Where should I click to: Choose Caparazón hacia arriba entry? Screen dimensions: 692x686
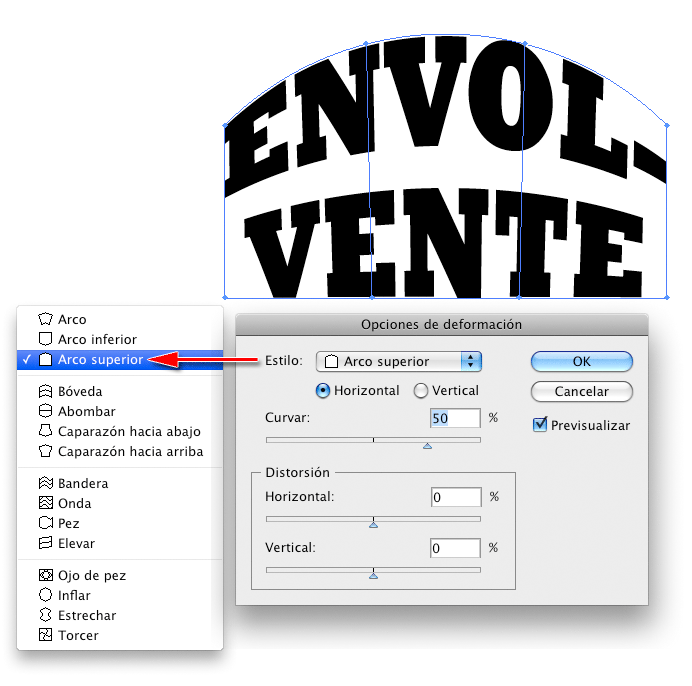pos(120,451)
